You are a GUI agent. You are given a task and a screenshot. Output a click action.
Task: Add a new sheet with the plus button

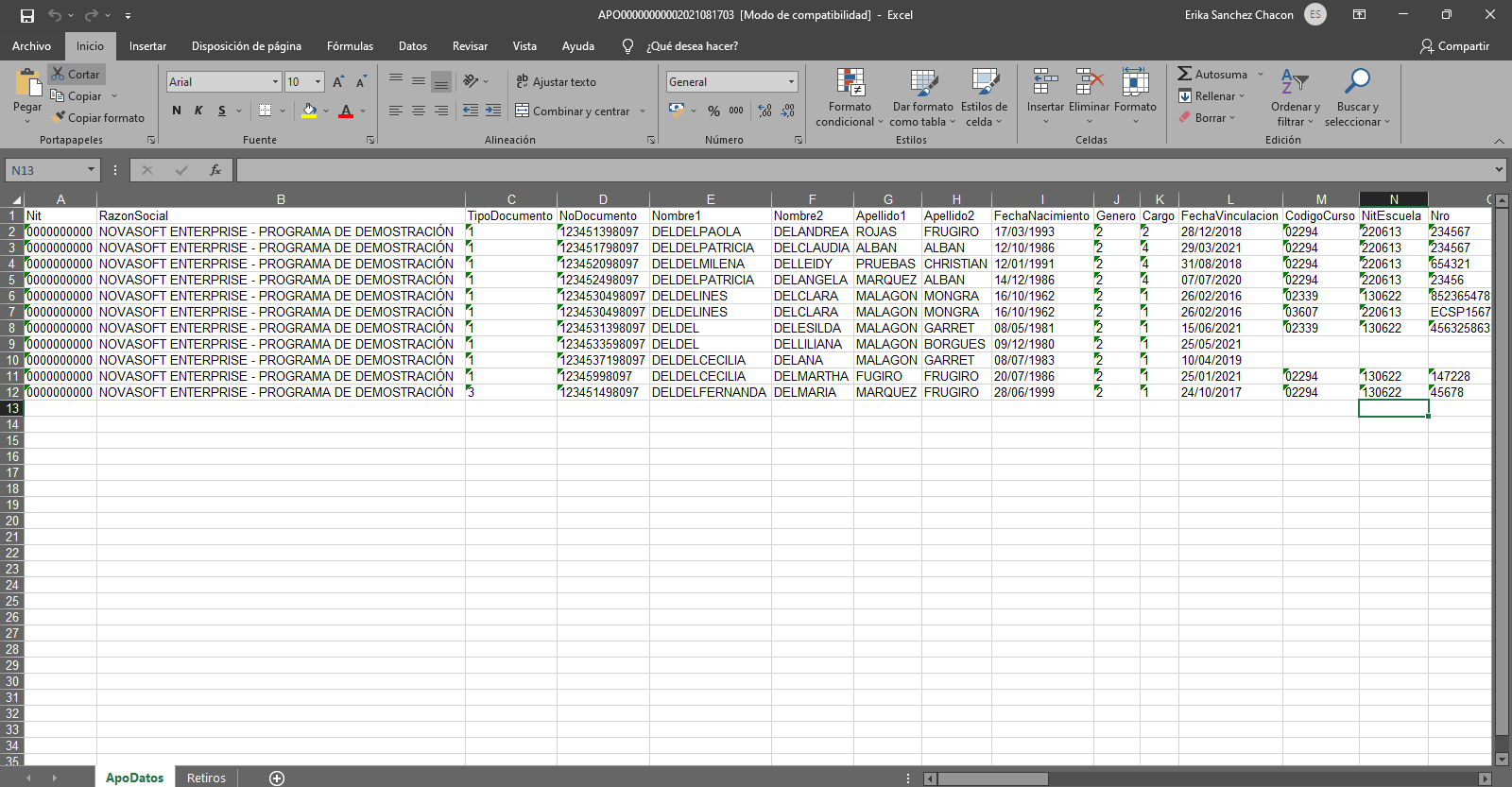coord(277,778)
